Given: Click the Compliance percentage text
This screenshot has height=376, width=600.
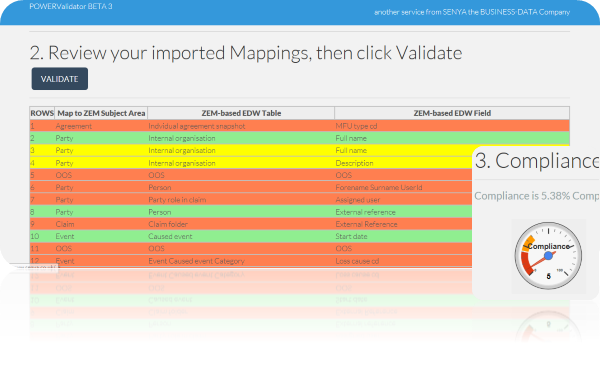Looking at the screenshot, I should click(x=537, y=196).
